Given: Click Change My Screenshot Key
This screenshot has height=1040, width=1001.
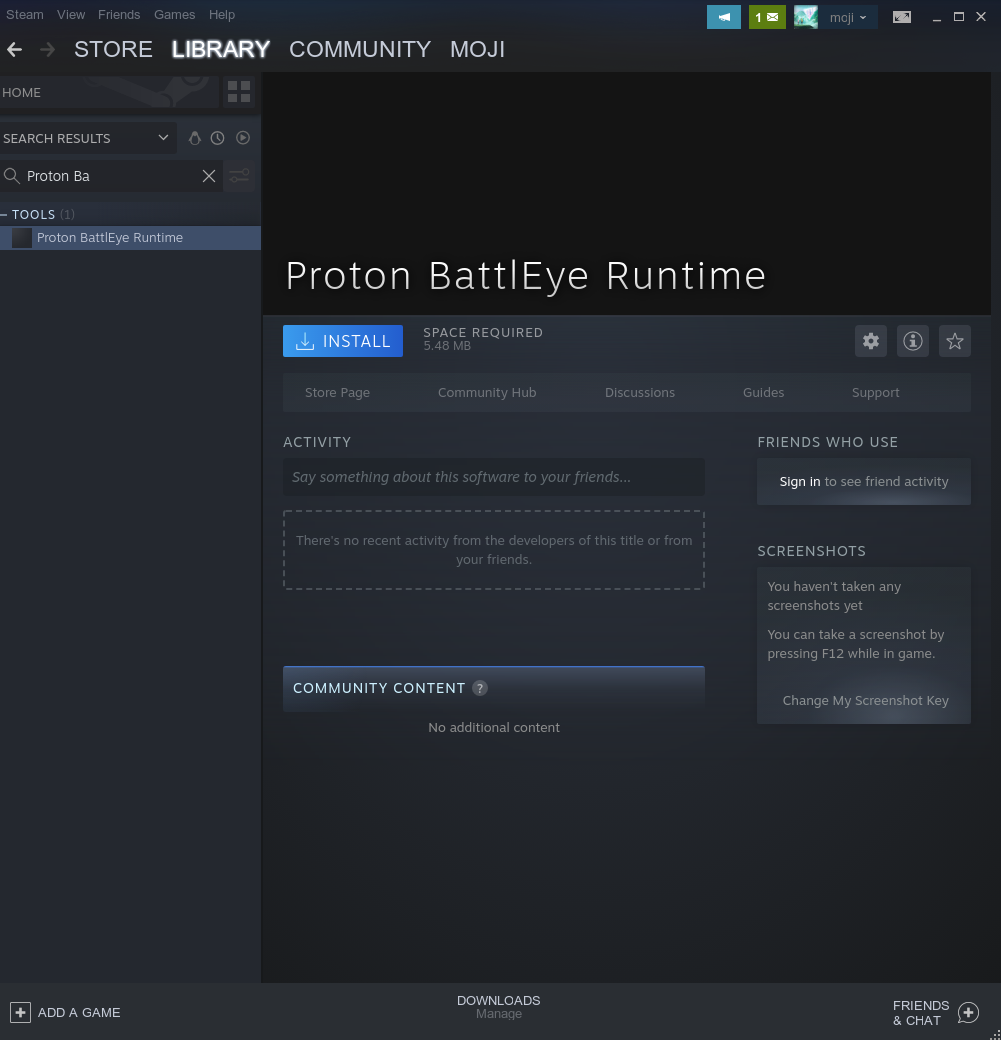Looking at the screenshot, I should (865, 700).
